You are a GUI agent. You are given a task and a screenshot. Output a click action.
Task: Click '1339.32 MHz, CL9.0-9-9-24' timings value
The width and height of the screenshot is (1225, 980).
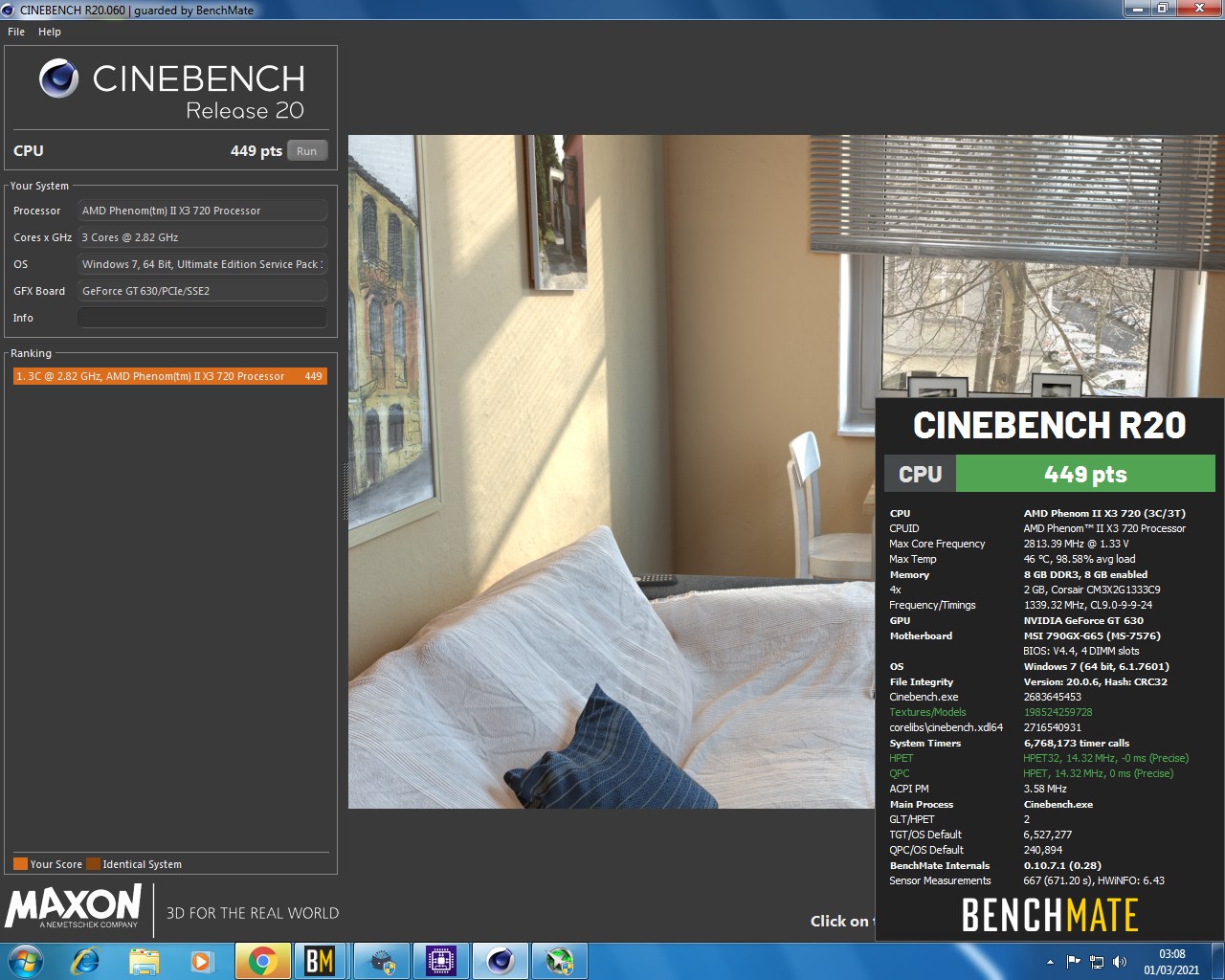click(x=1088, y=605)
